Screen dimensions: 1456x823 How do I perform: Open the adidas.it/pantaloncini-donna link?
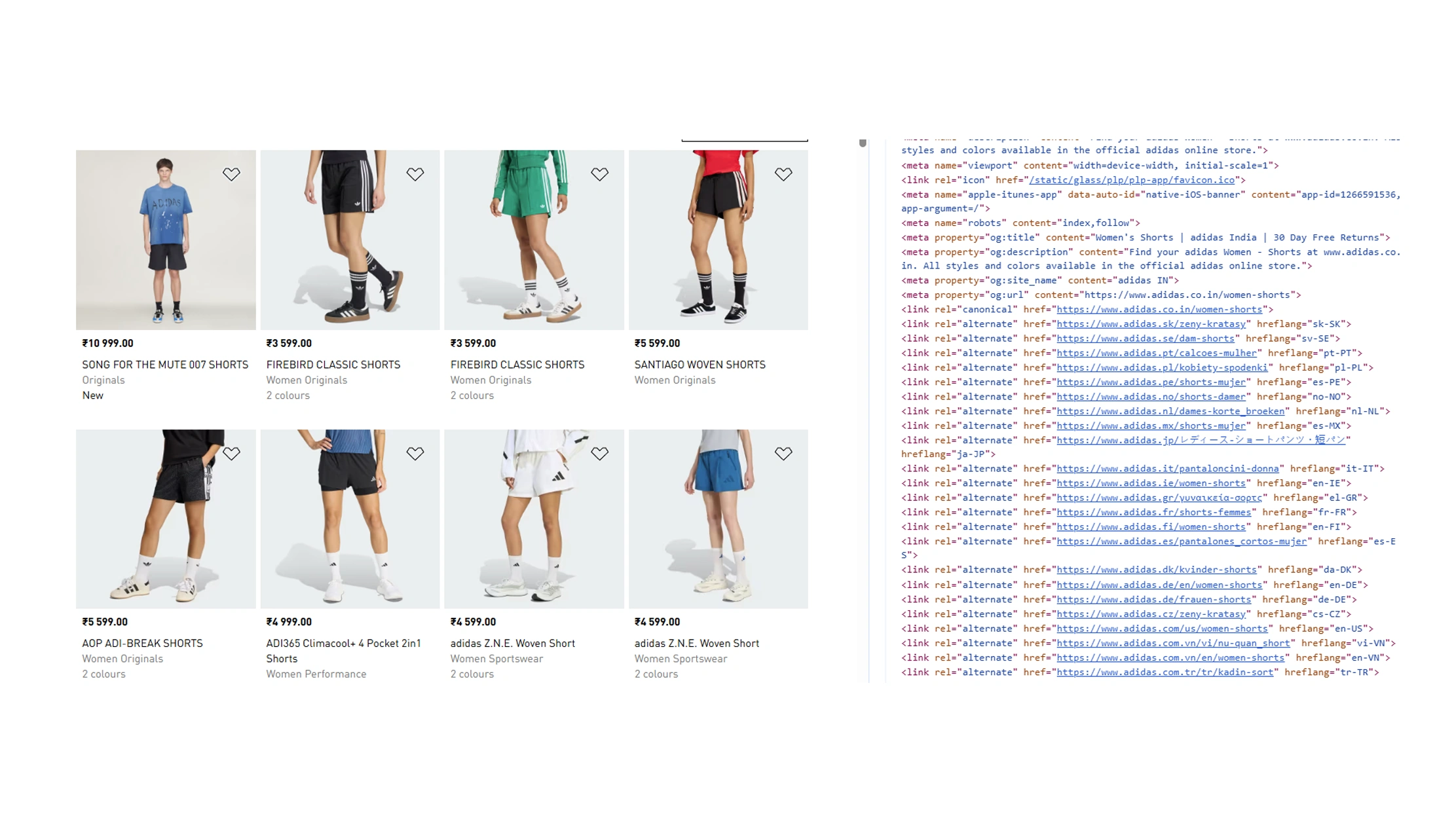(x=1167, y=469)
